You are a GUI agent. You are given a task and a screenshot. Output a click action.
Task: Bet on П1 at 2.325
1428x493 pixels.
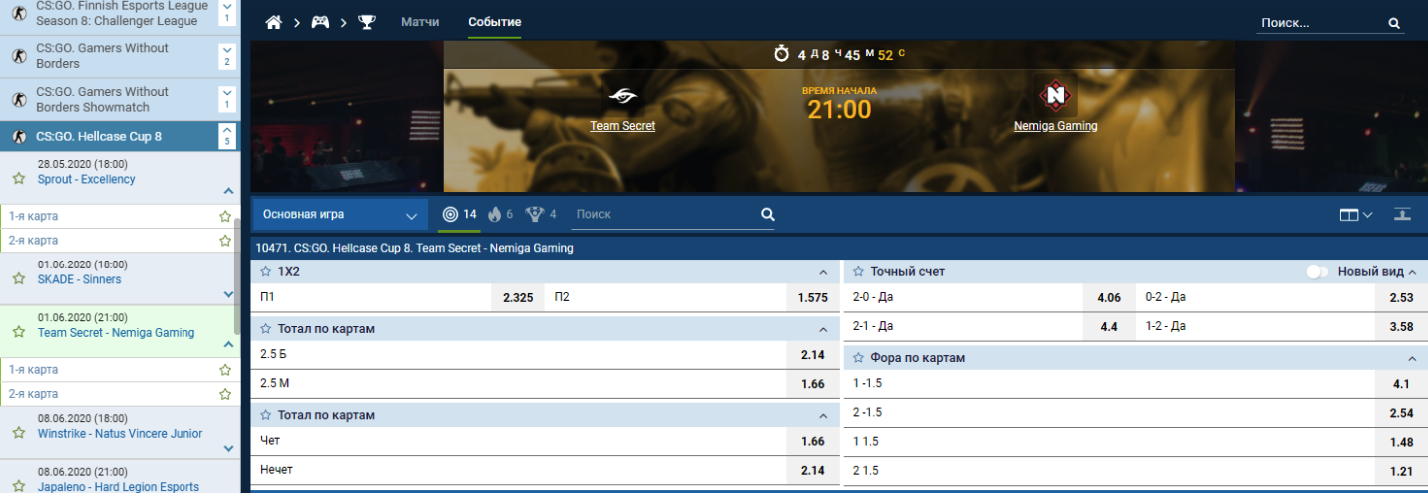coord(517,297)
